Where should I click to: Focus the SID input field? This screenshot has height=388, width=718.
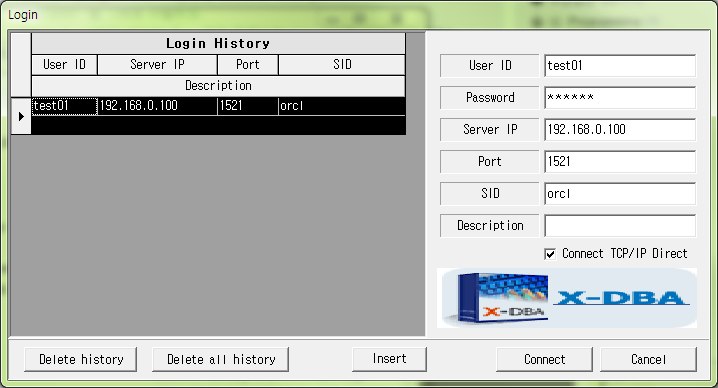click(x=620, y=194)
